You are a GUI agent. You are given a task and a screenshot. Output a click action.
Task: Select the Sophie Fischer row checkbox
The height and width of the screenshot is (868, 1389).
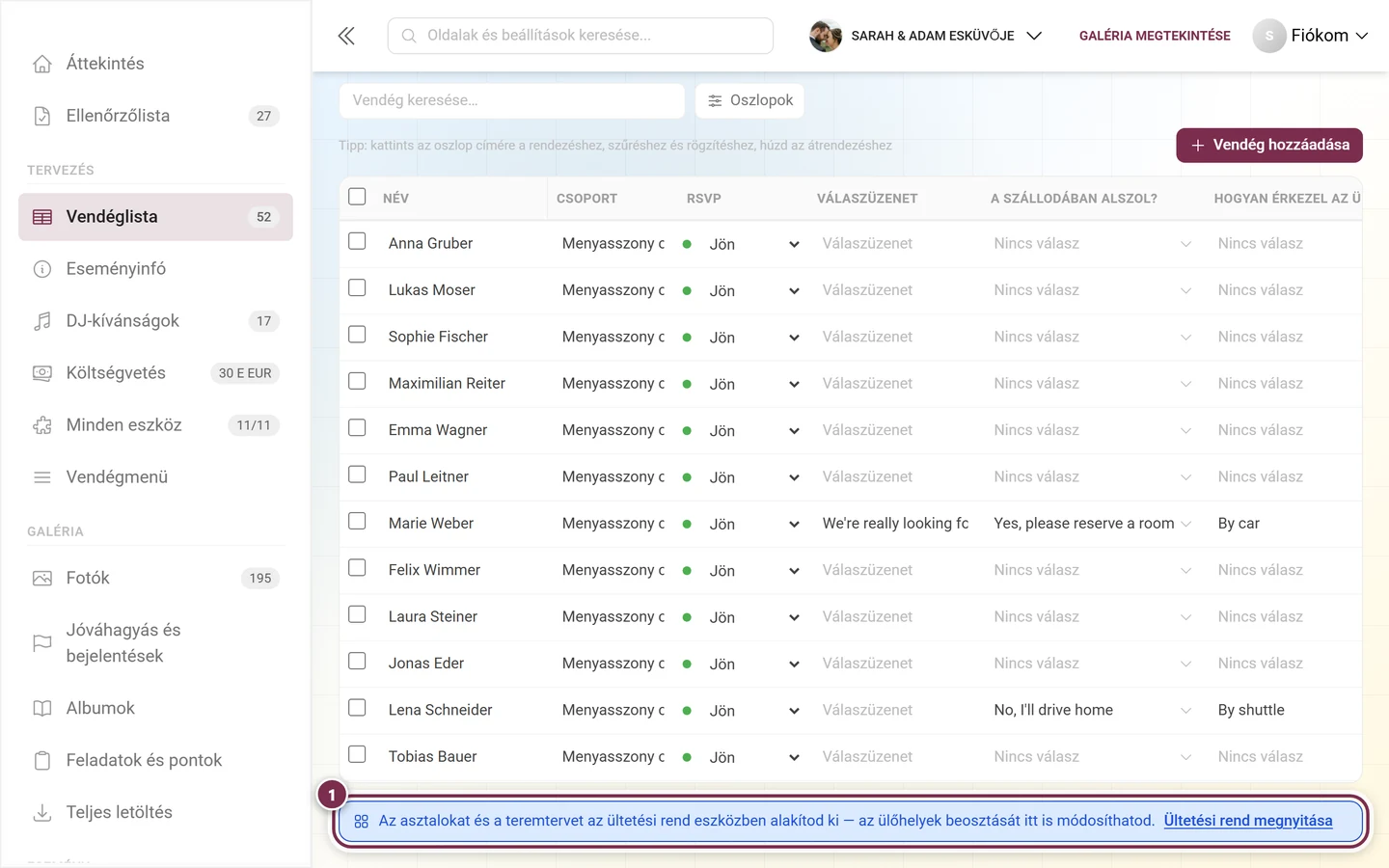coord(357,335)
